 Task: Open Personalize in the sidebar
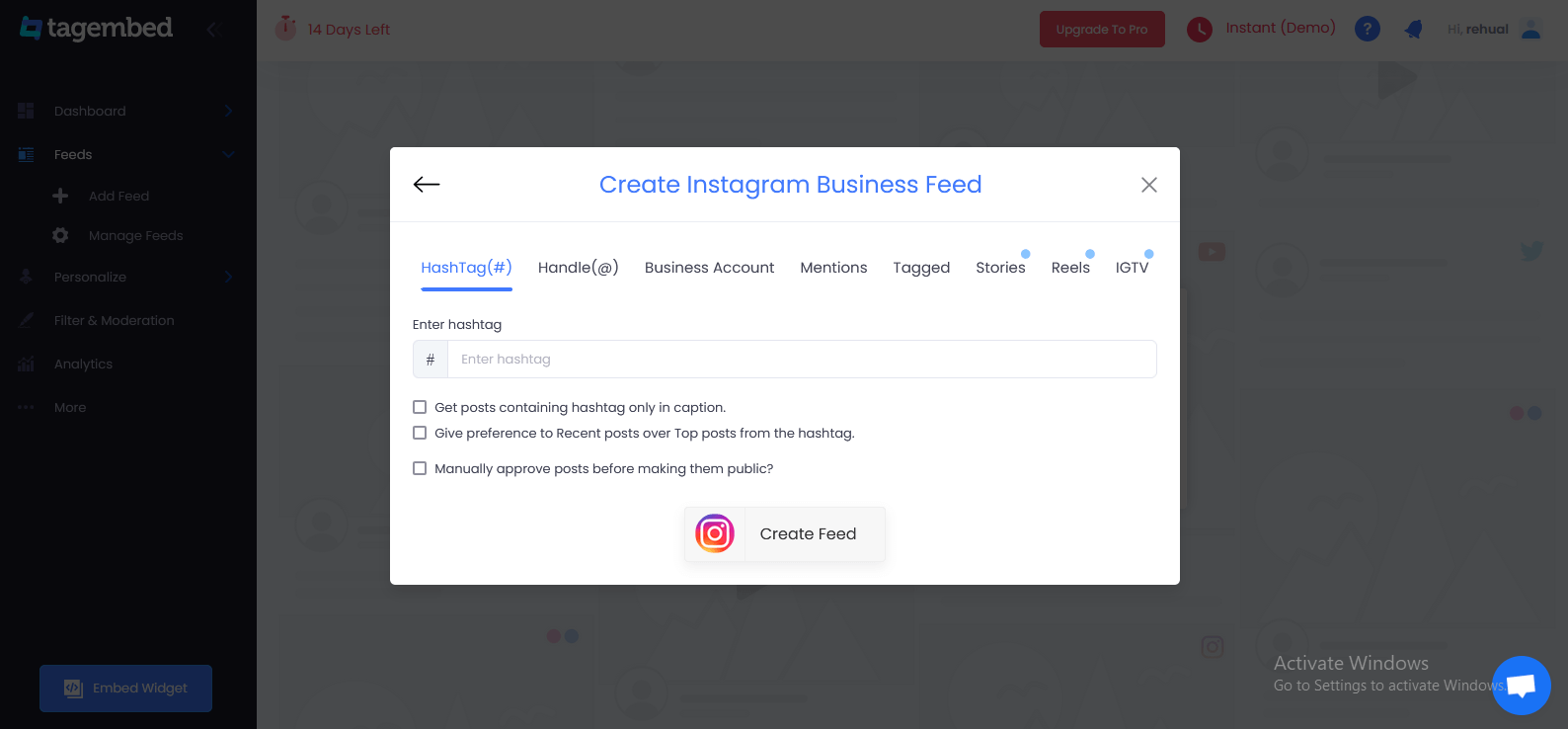(x=90, y=277)
